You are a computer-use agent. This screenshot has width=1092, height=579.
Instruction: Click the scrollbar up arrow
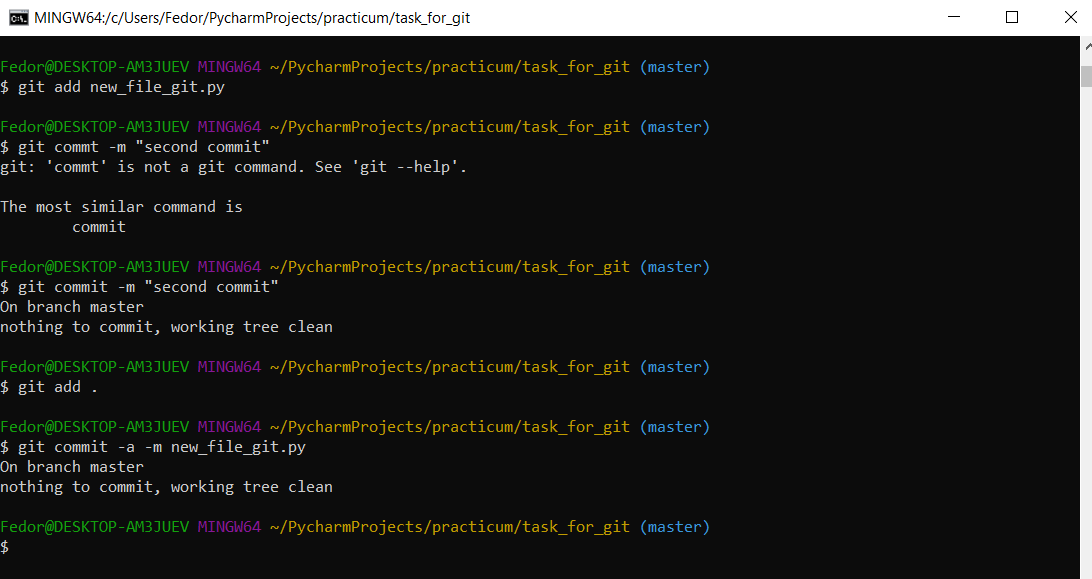1086,46
